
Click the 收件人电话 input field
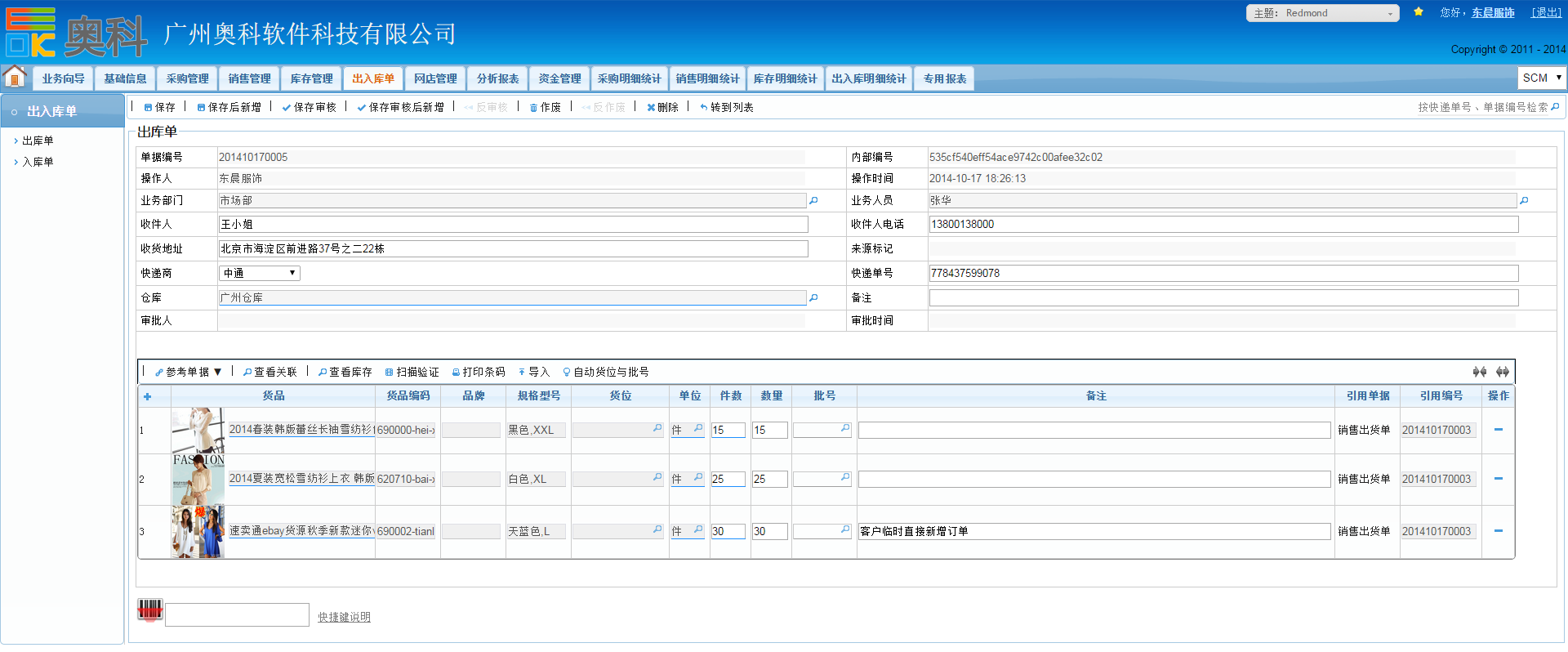click(x=1223, y=224)
